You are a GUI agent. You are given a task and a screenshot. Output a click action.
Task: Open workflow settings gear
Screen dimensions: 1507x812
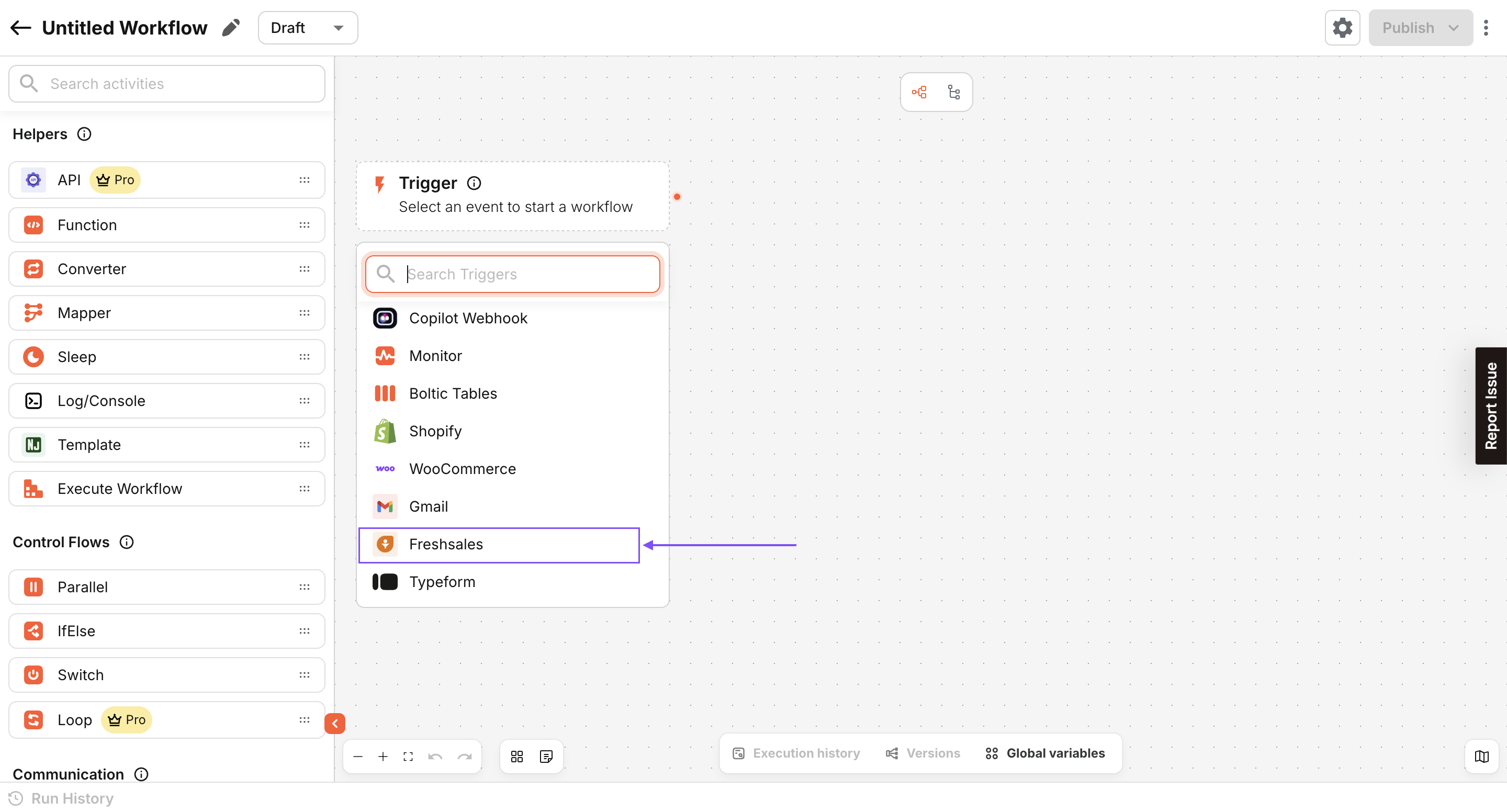pyautogui.click(x=1342, y=28)
